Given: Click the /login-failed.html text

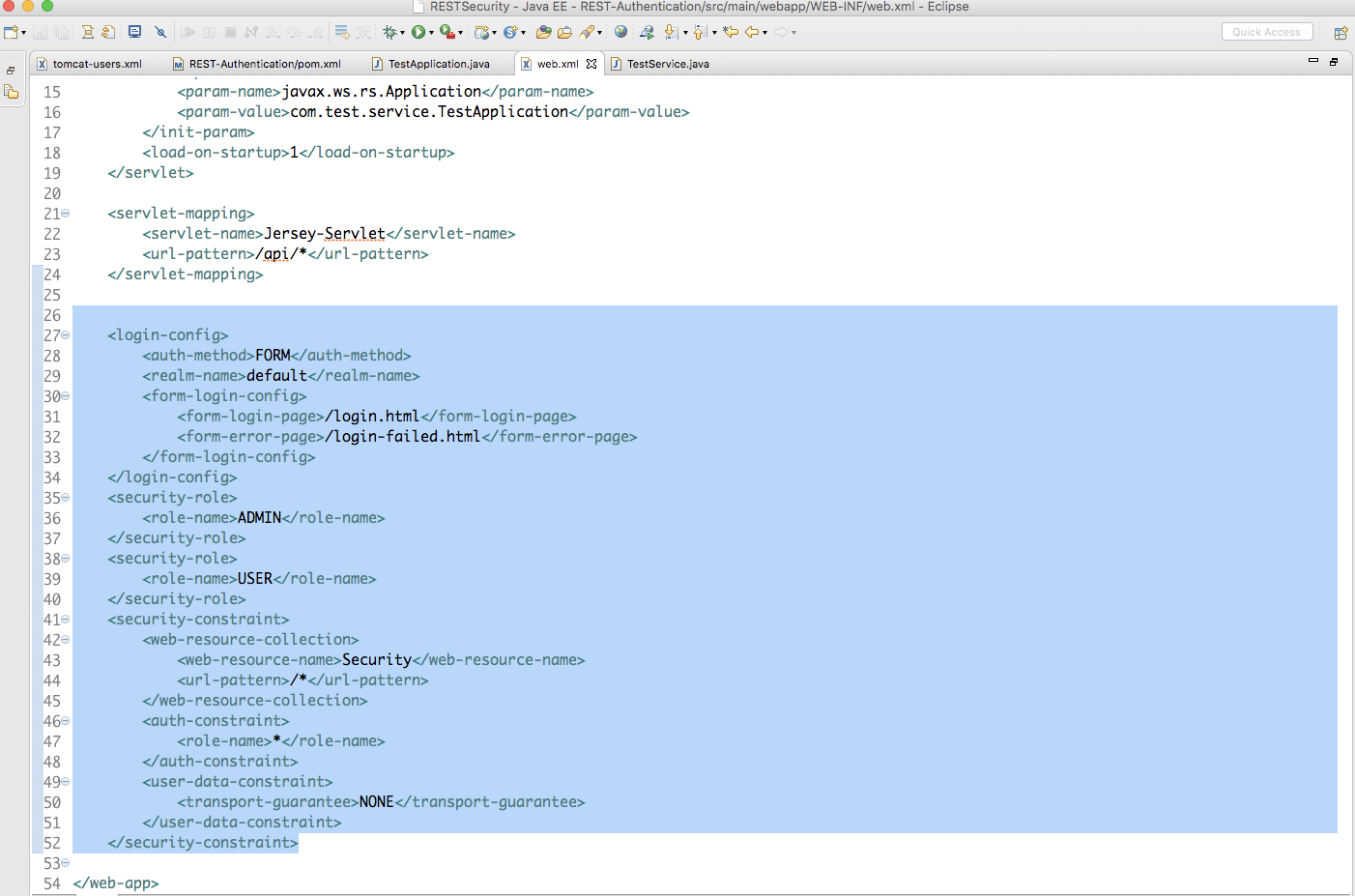Looking at the screenshot, I should pos(403,437).
